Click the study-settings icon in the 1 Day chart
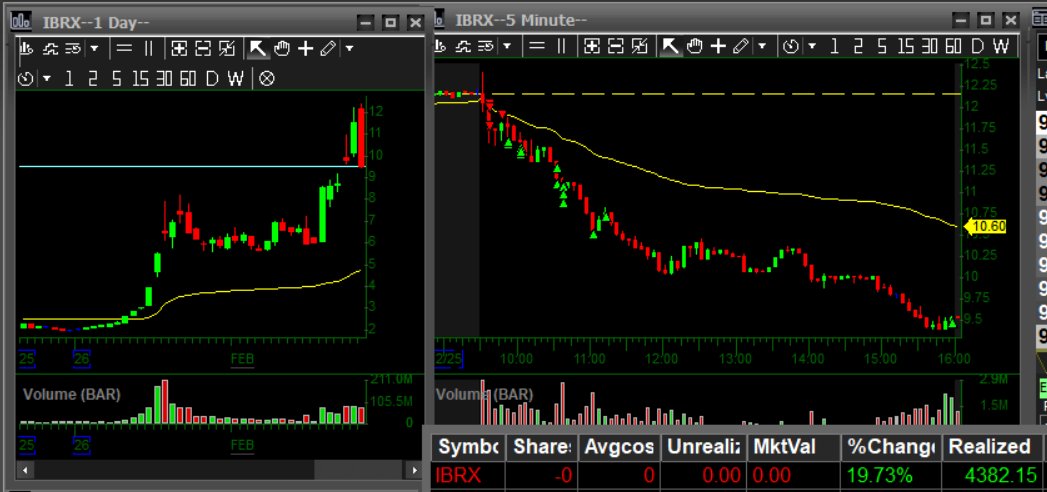This screenshot has height=492, width=1047. pyautogui.click(x=73, y=48)
